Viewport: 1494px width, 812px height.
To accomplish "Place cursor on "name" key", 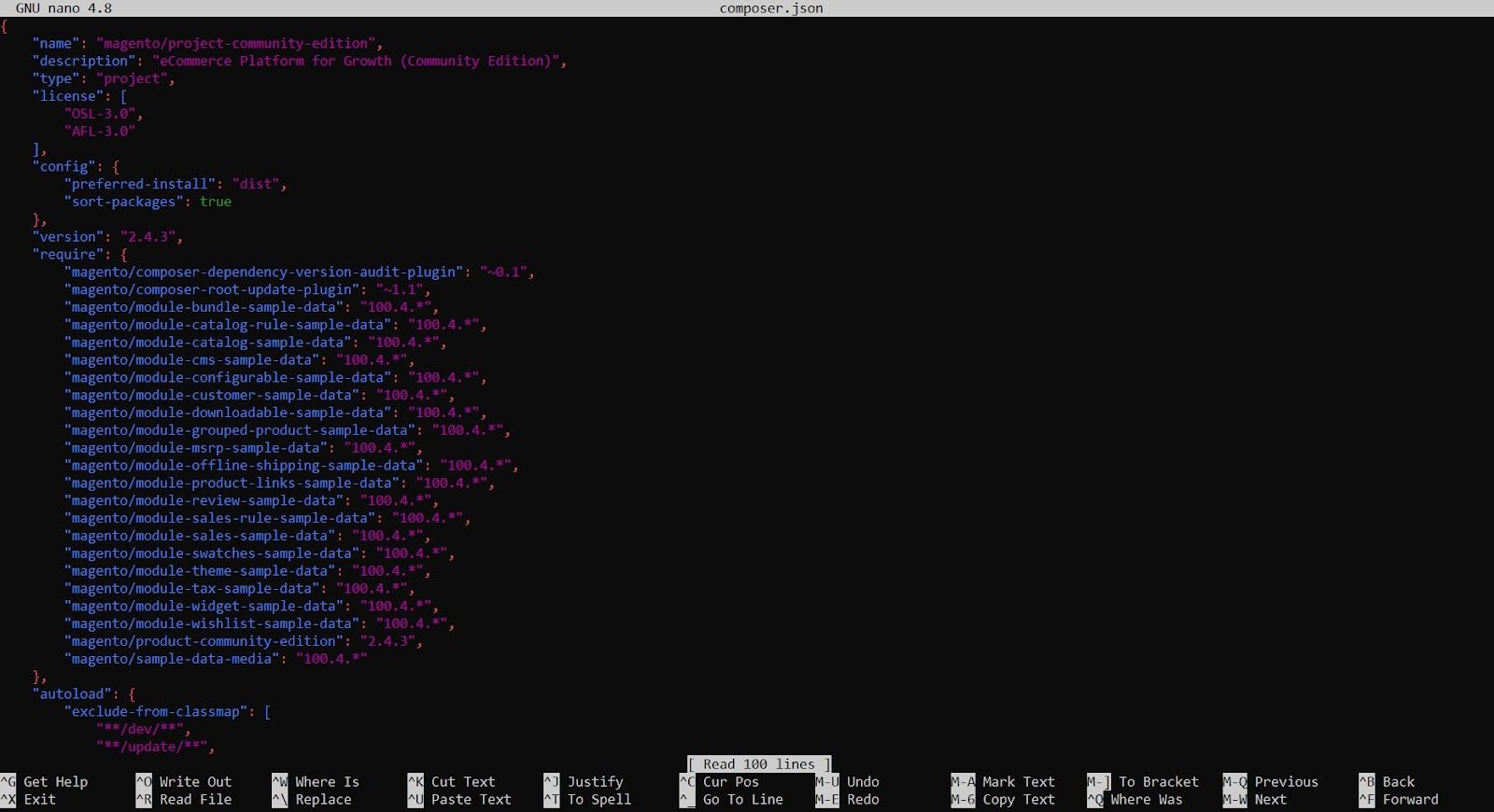I will [56, 44].
